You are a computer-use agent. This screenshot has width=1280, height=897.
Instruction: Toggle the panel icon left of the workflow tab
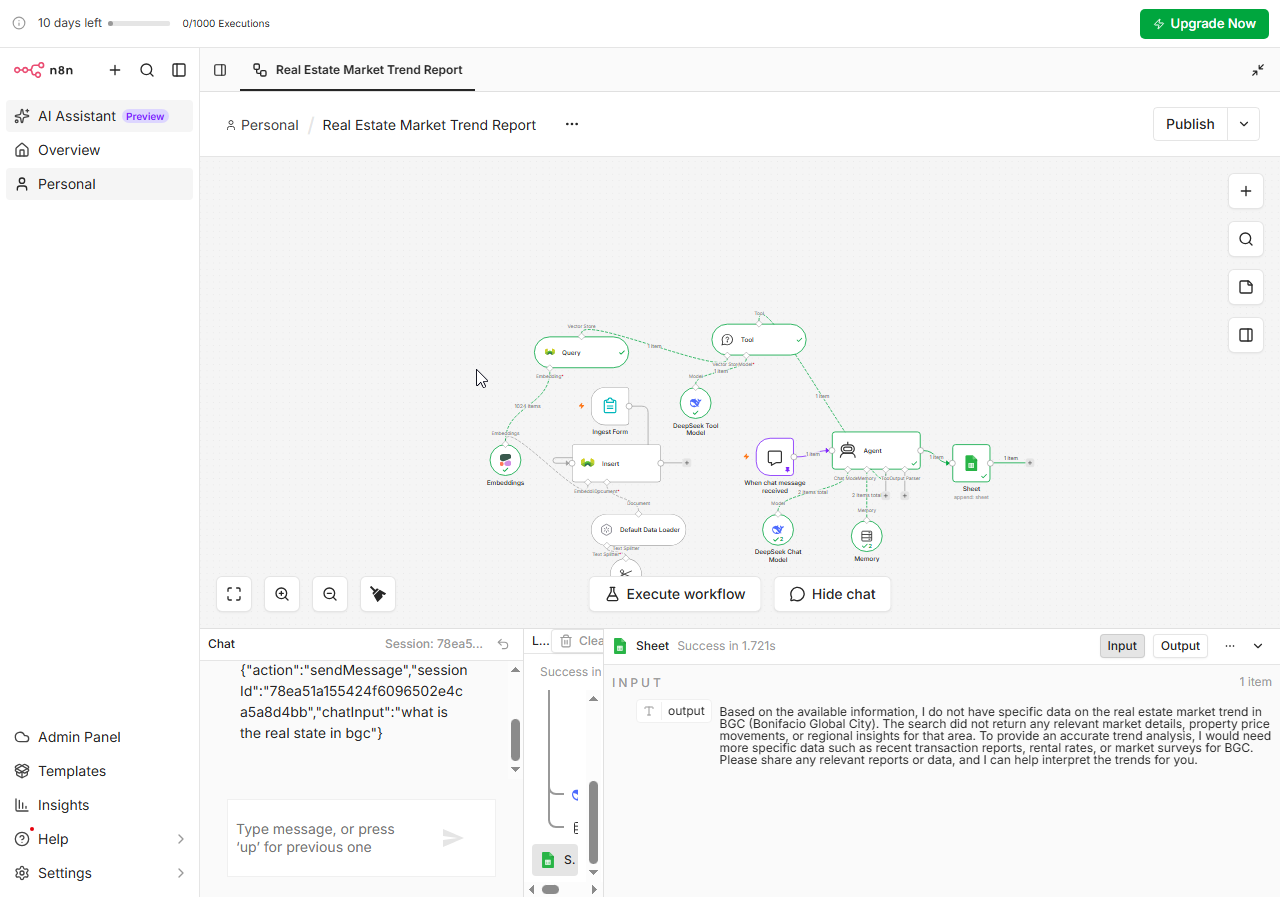[x=220, y=70]
